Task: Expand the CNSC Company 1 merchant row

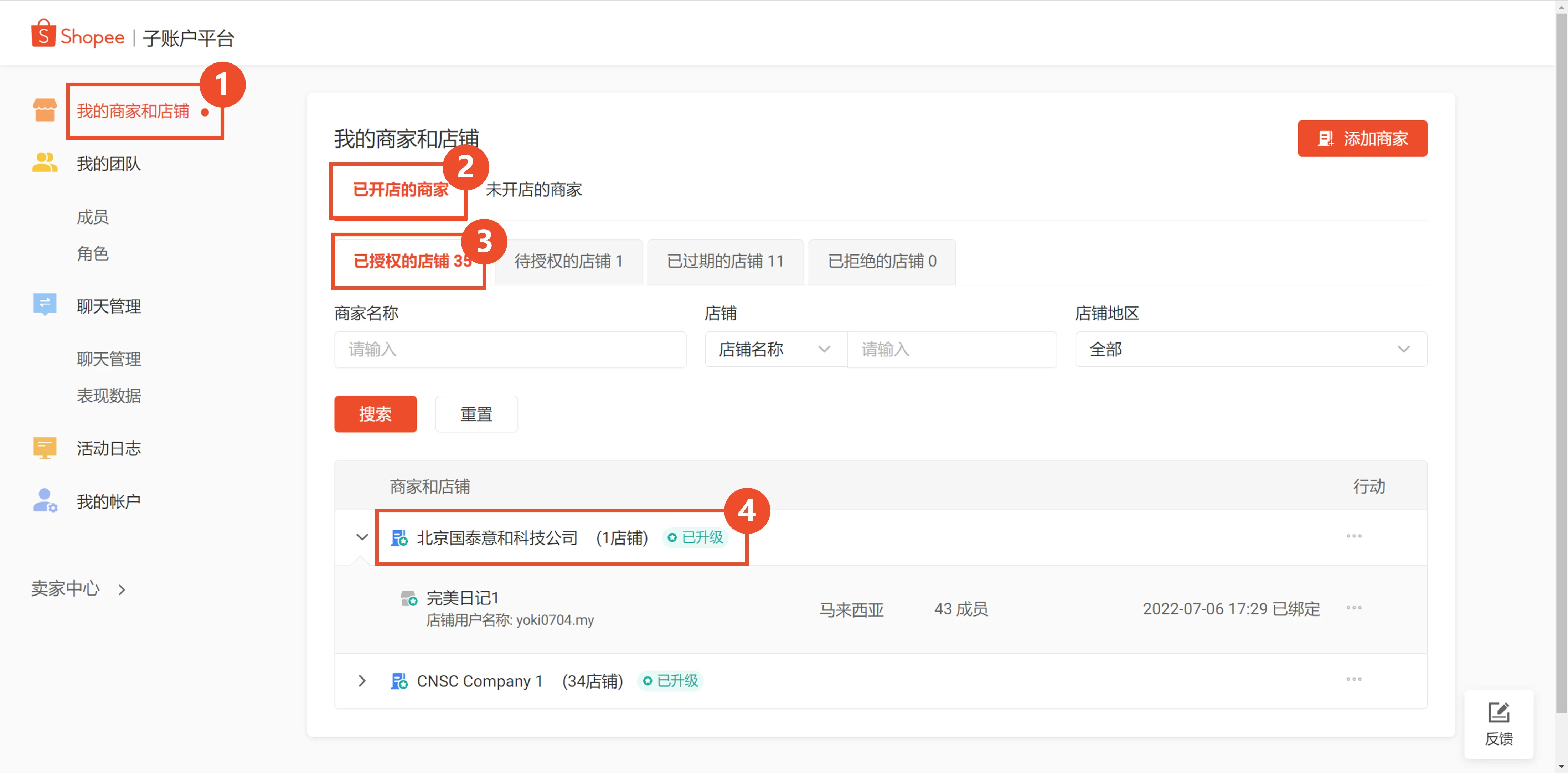Action: (x=362, y=681)
